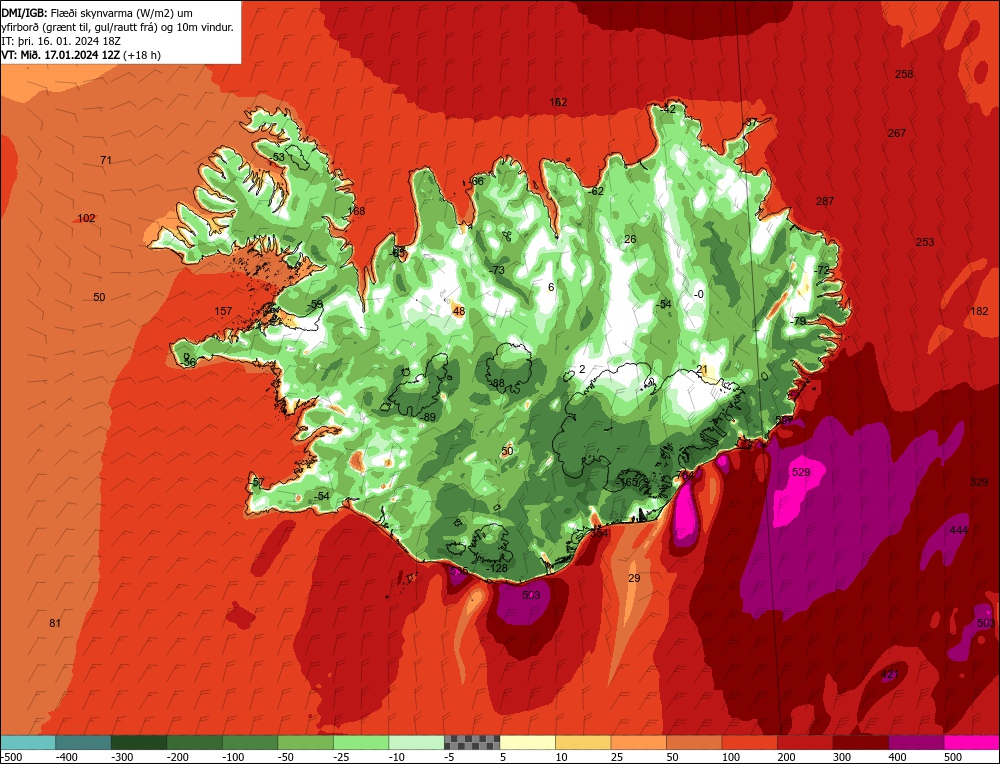This screenshot has height=764, width=1000.
Task: Click the value 354 on the south coast
Action: pos(599,533)
